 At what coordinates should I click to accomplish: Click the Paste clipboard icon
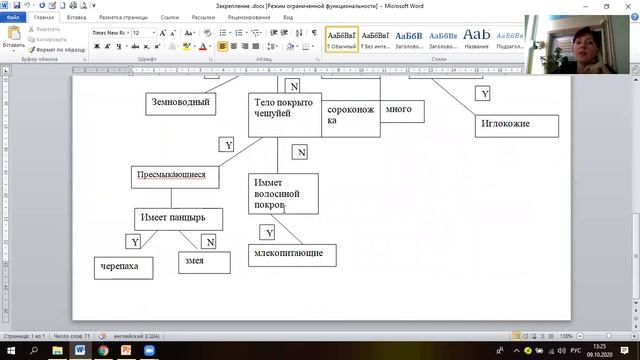[14, 33]
